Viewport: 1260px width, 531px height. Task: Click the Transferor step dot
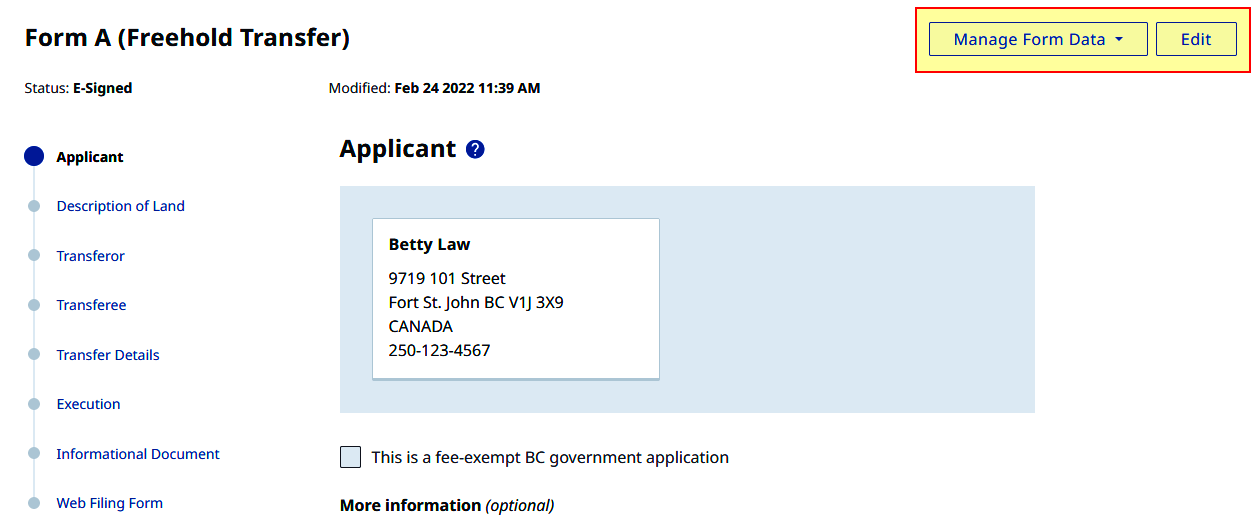[x=34, y=256]
